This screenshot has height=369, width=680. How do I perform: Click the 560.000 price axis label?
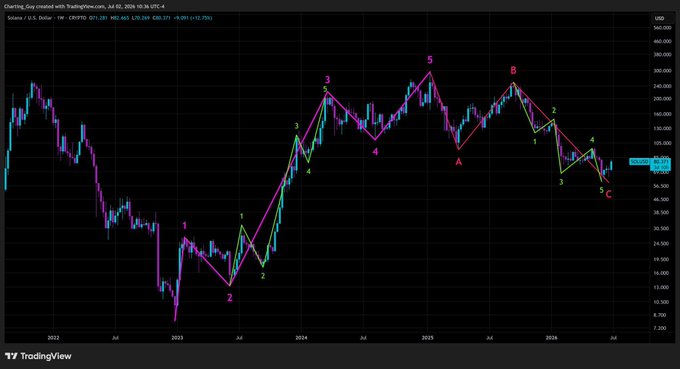(x=662, y=28)
